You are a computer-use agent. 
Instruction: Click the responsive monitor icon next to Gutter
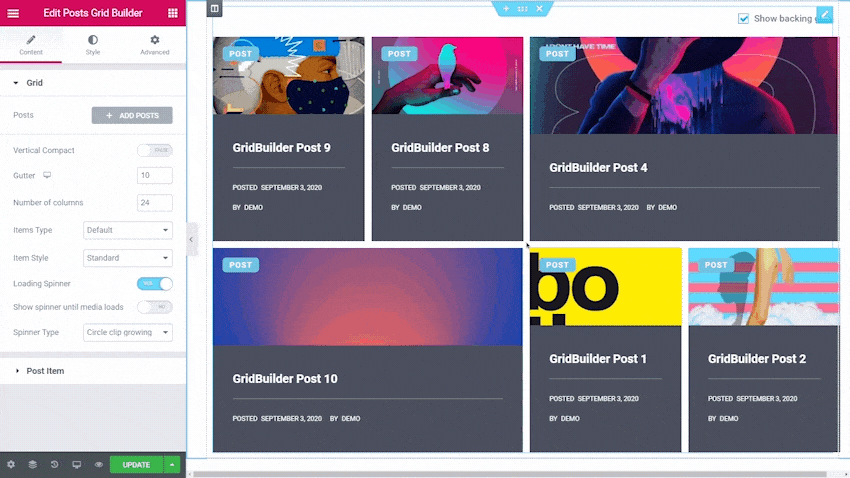47,175
